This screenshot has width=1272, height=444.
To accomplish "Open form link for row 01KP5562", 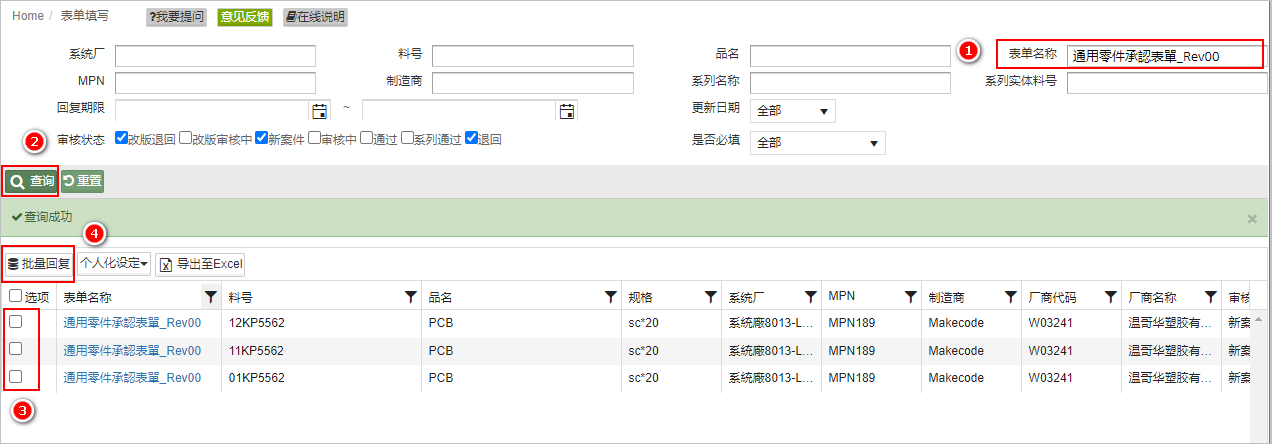I will coord(132,378).
